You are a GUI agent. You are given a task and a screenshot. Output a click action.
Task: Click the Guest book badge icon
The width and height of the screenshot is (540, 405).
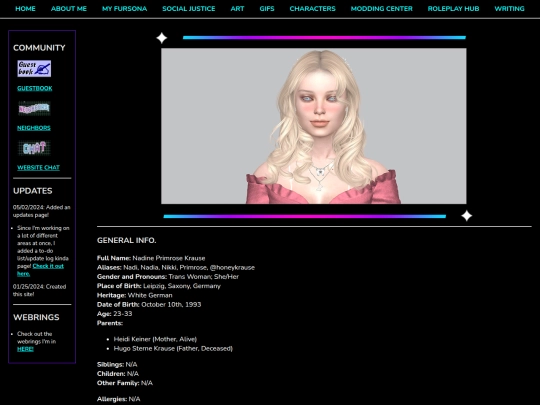click(x=34, y=69)
